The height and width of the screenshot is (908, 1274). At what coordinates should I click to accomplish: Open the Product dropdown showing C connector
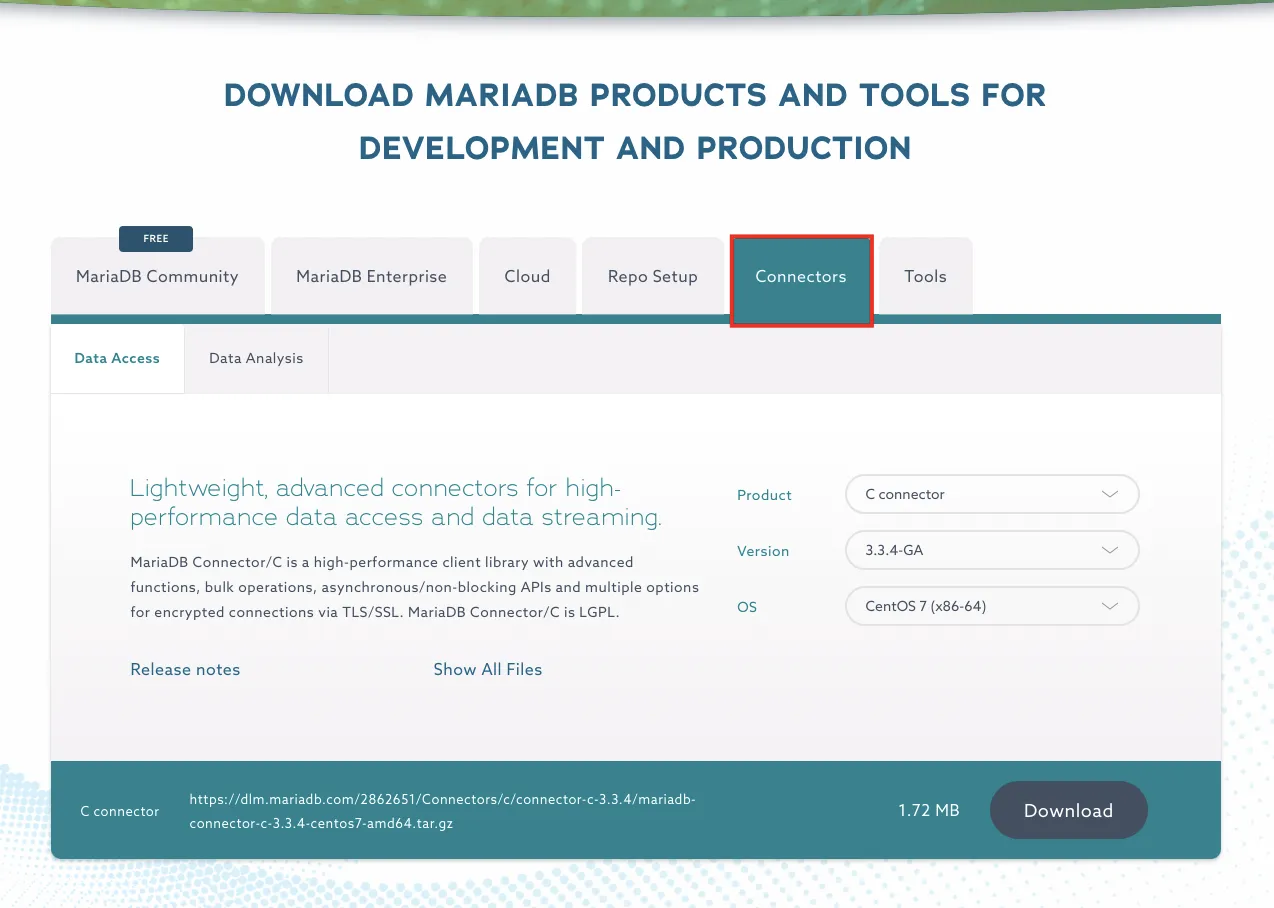[992, 494]
